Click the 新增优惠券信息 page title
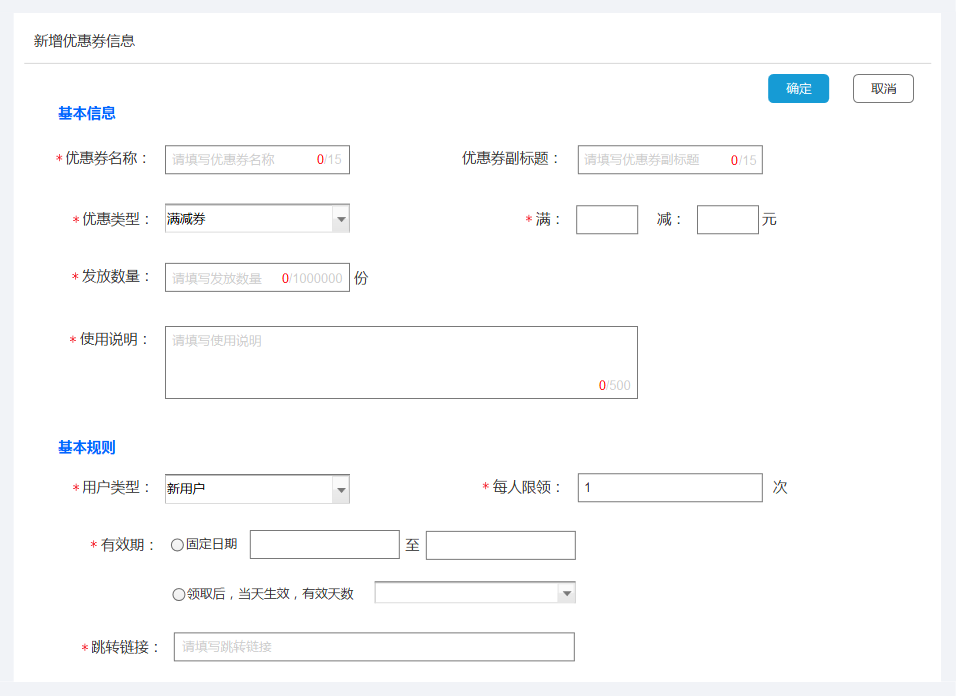This screenshot has width=958, height=696. pos(84,41)
